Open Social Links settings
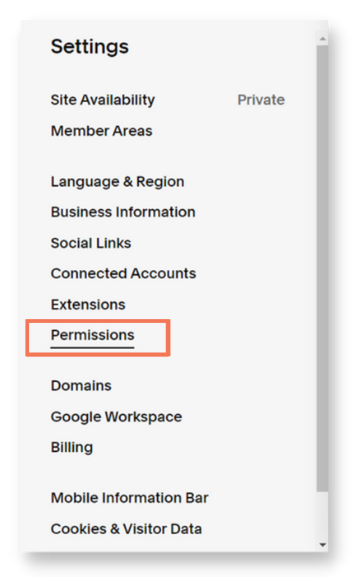The width and height of the screenshot is (360, 577). point(91,243)
